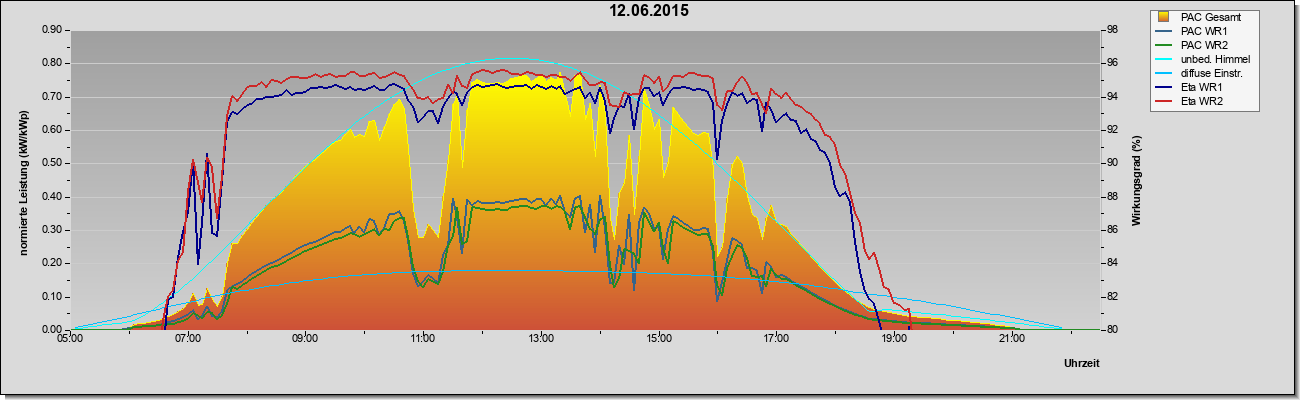The height and width of the screenshot is (400, 1300).
Task: Click the 17:00 time axis label
Action: click(776, 339)
